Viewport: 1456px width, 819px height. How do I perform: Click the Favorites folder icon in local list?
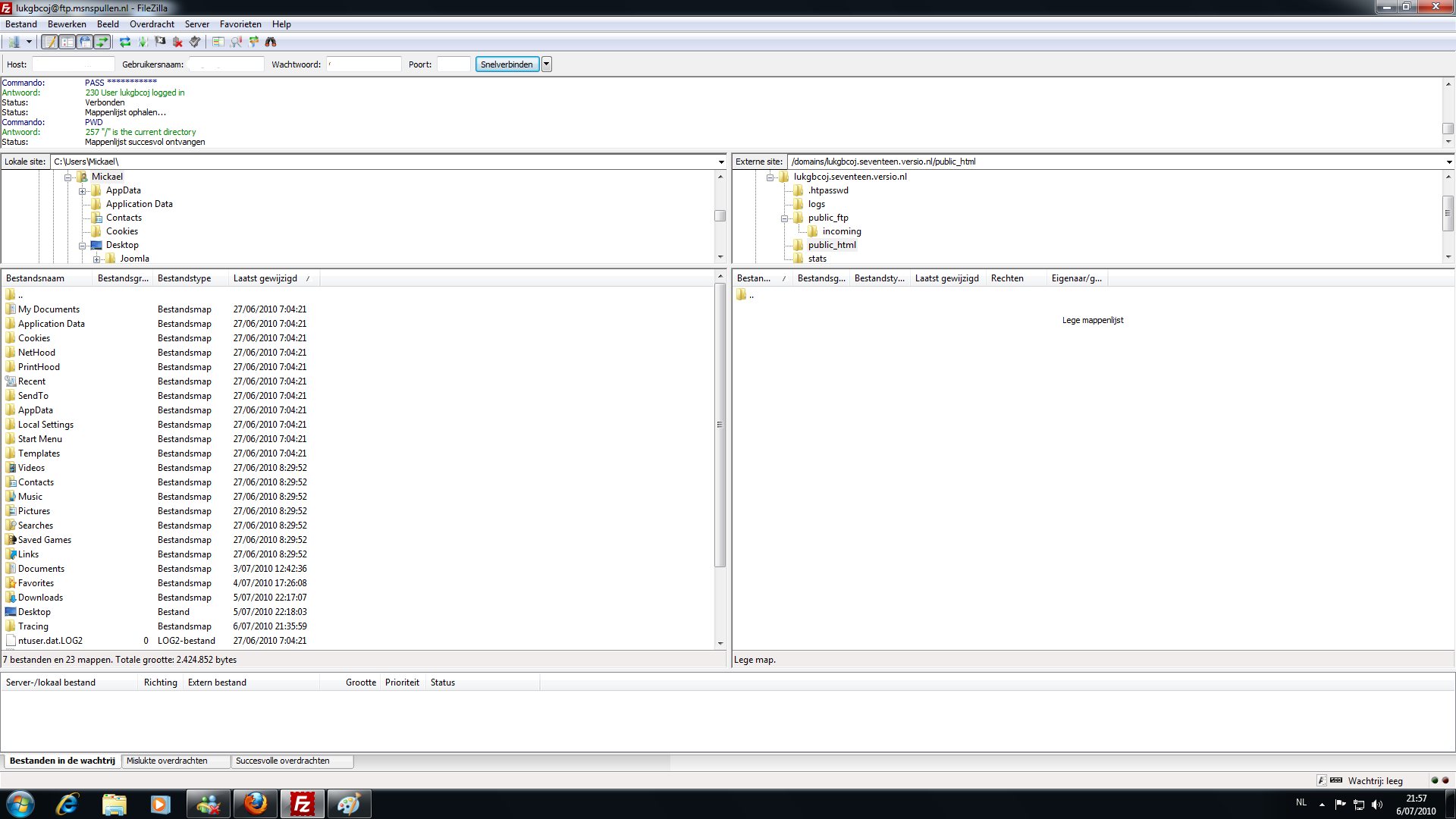pyautogui.click(x=11, y=583)
